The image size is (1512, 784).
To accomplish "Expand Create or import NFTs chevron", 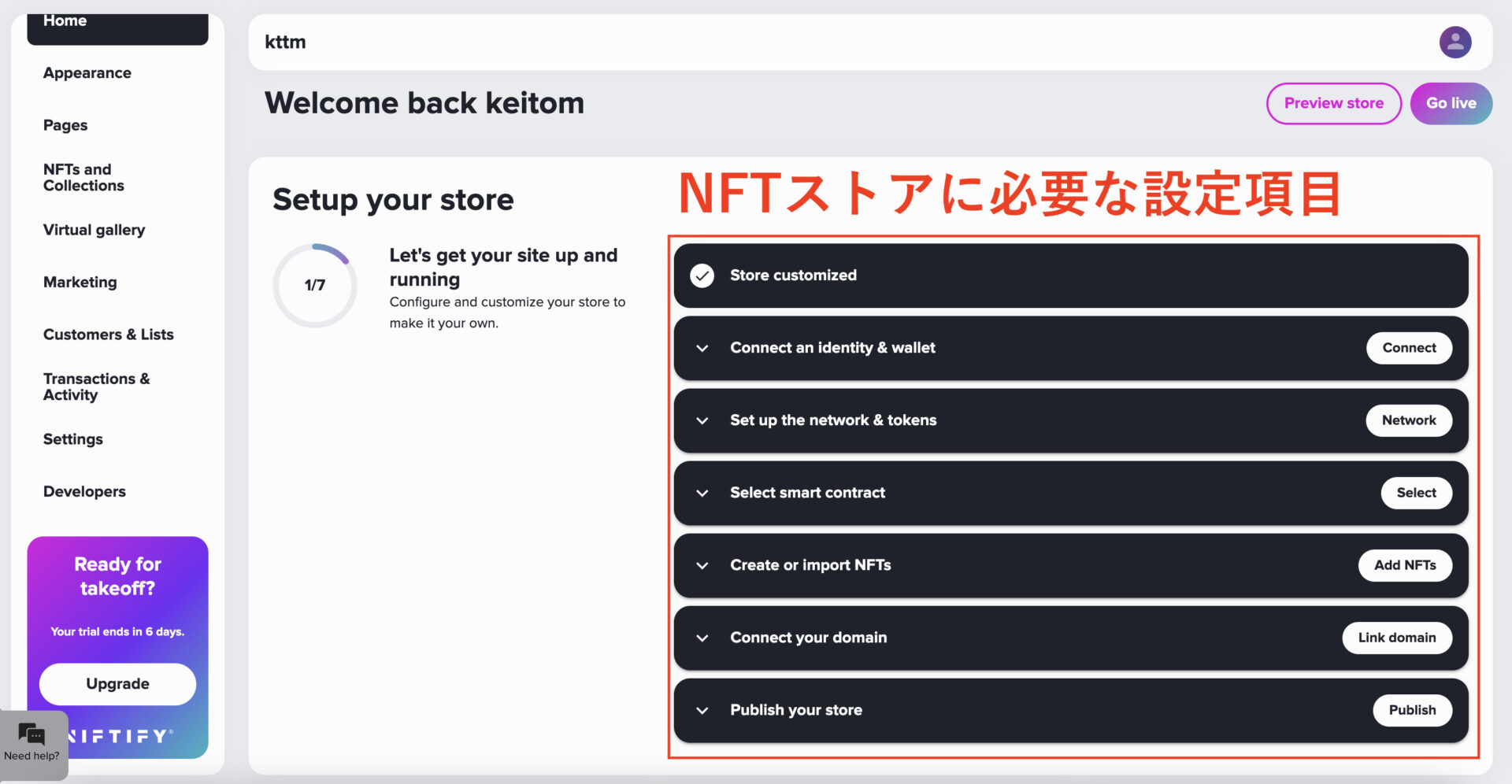I will coord(702,565).
